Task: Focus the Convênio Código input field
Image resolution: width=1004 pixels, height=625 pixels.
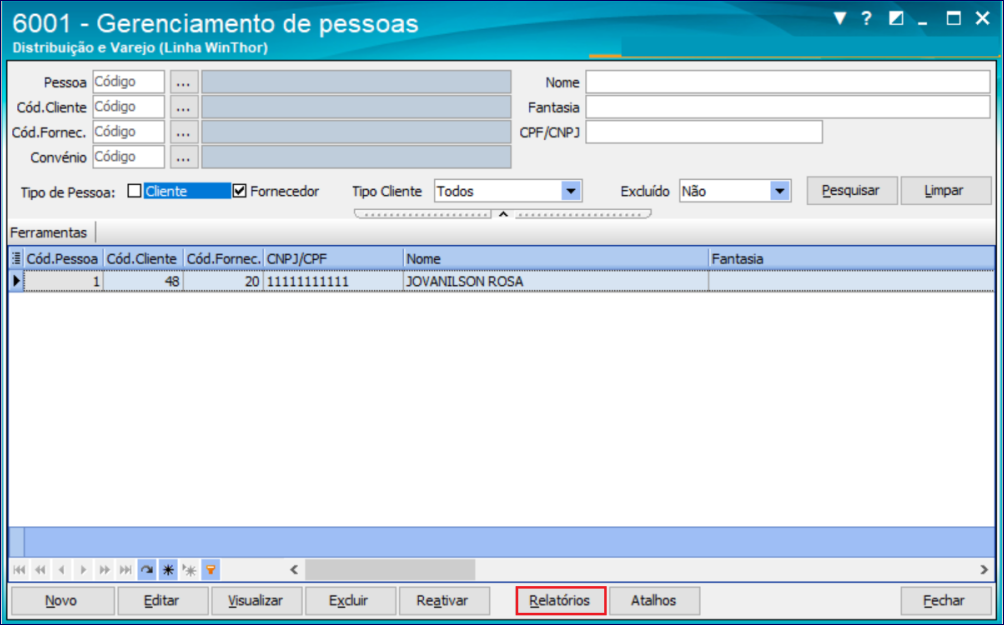Action: [x=129, y=157]
